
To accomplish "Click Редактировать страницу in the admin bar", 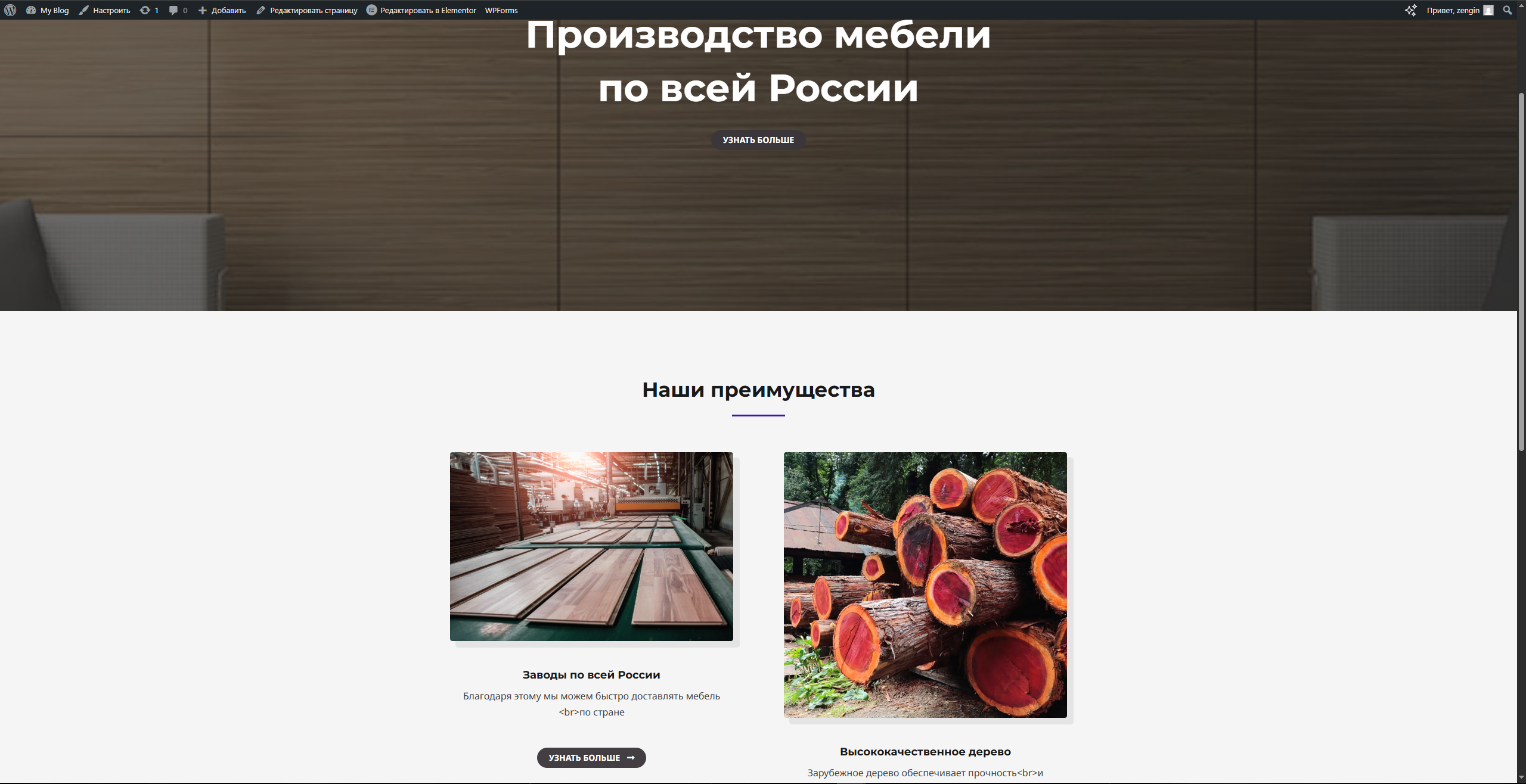I will tap(307, 10).
